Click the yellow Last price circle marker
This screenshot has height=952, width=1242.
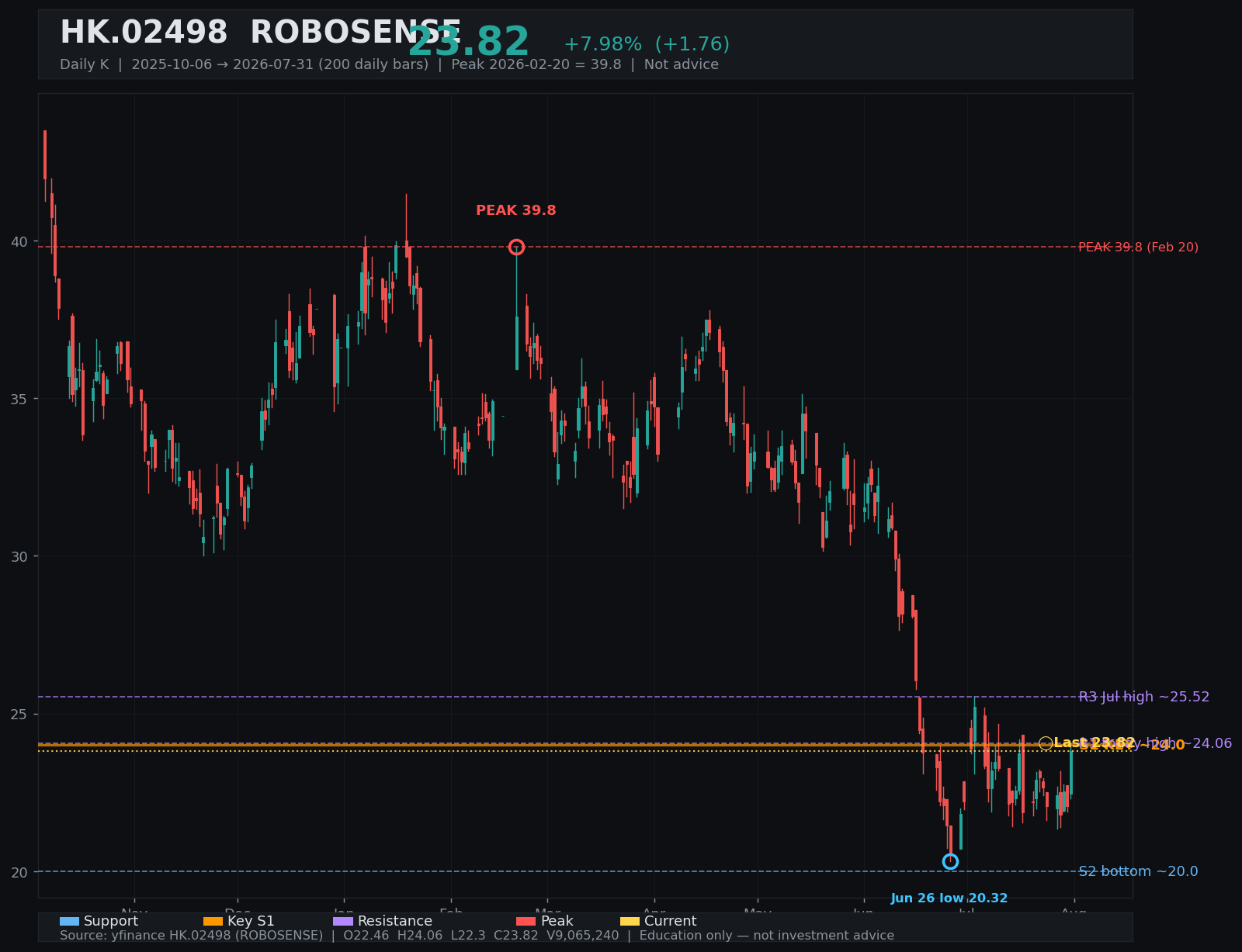pos(1046,743)
